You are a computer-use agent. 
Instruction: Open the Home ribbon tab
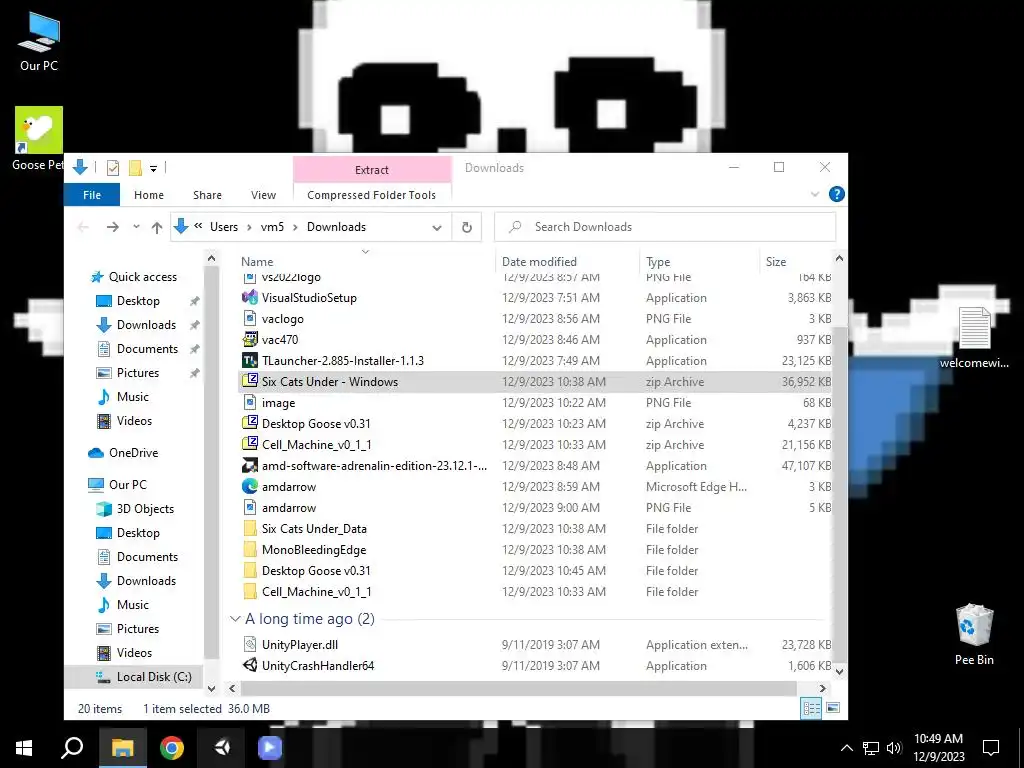149,195
